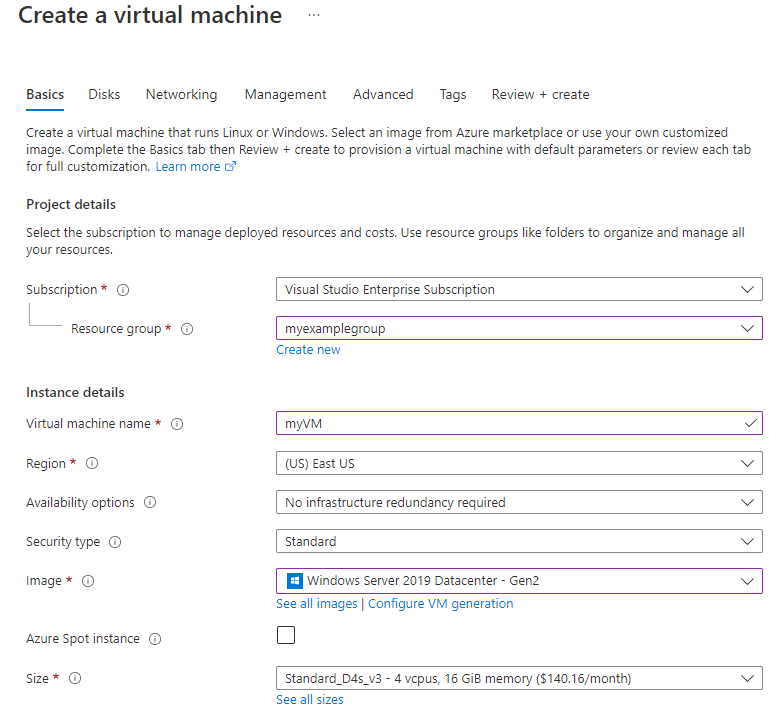Image resolution: width=776 pixels, height=715 pixels.
Task: Click info icon next to Size label
Action: [75, 679]
